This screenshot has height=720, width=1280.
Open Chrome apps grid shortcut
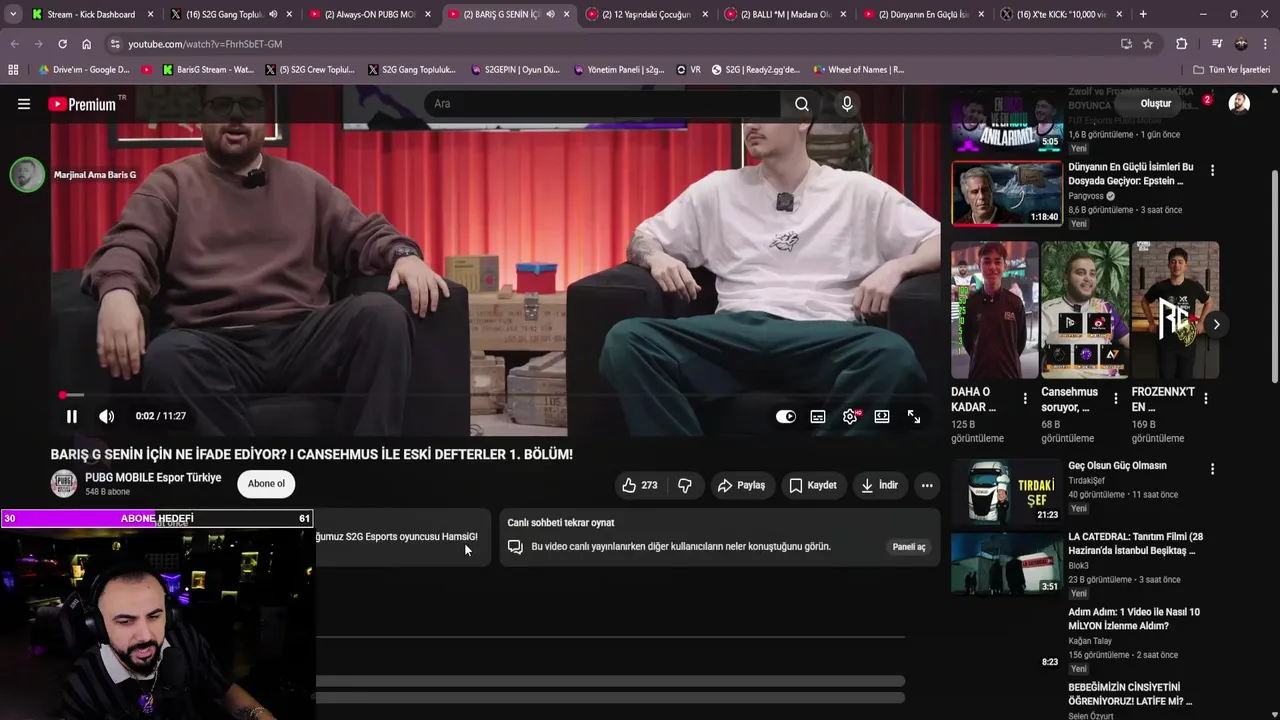13,70
